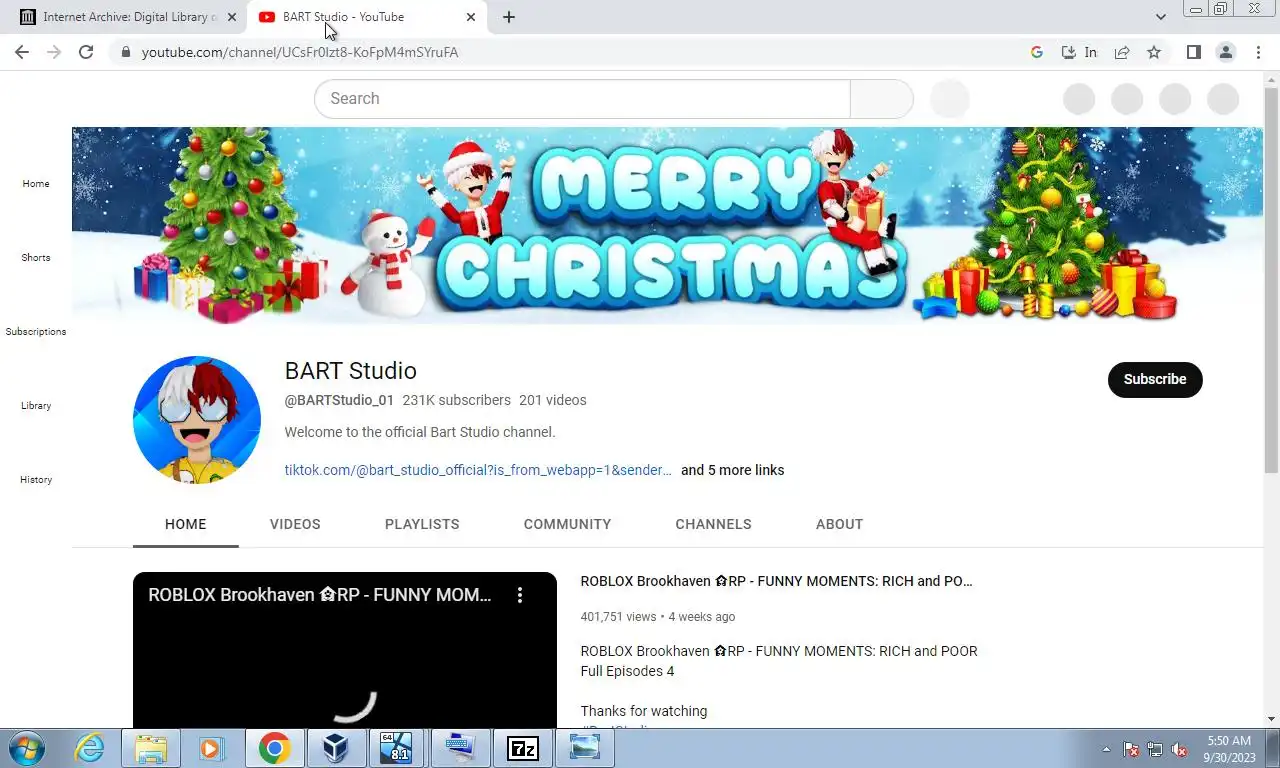Switch to the PLAYLISTS tab
This screenshot has width=1280, height=768.
tap(422, 524)
